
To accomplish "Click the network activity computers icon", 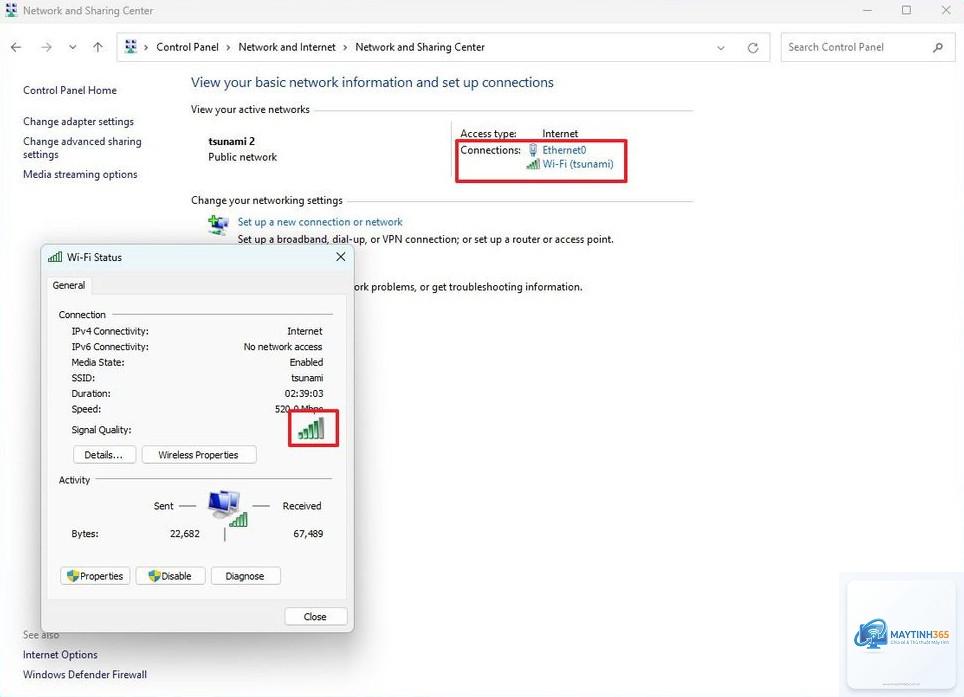I will point(226,508).
